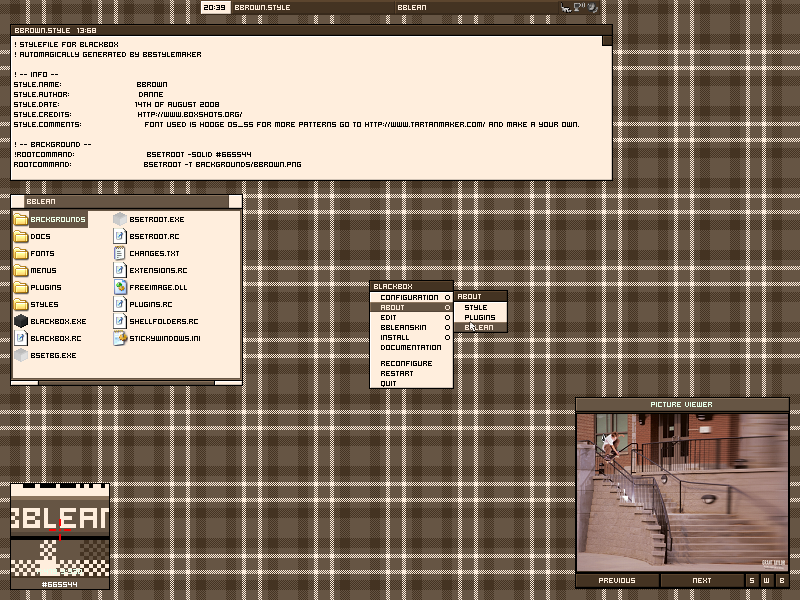This screenshot has height=600, width=800.
Task: Click the "! -- Info --" comment line
Action: (36, 74)
